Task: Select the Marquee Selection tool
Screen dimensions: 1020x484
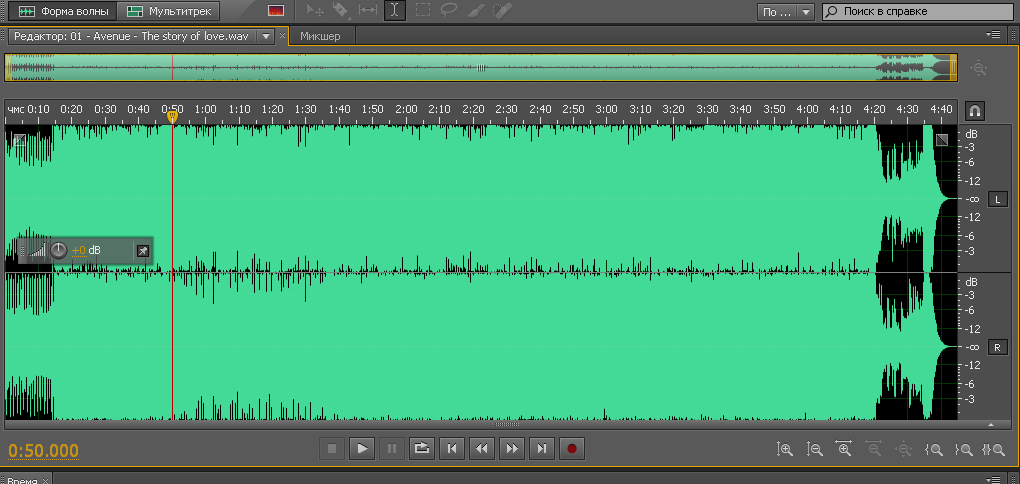Action: pos(423,10)
